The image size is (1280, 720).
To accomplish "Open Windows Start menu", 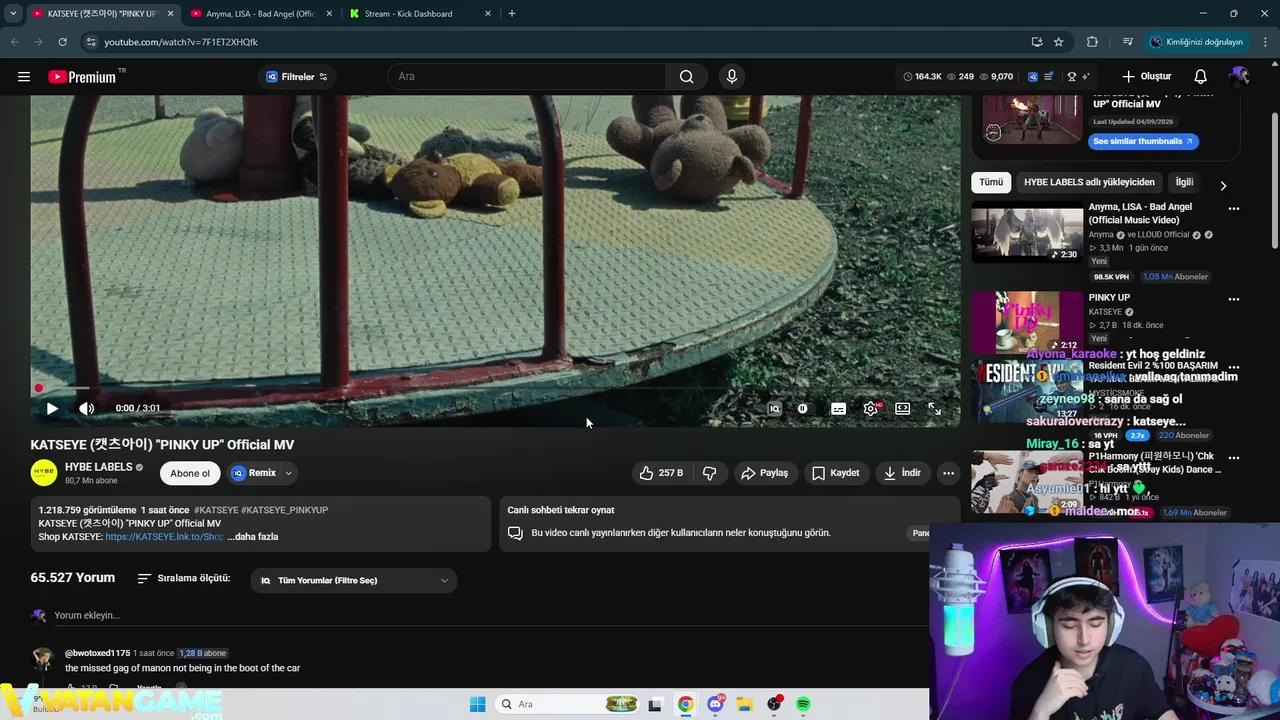I will (478, 704).
